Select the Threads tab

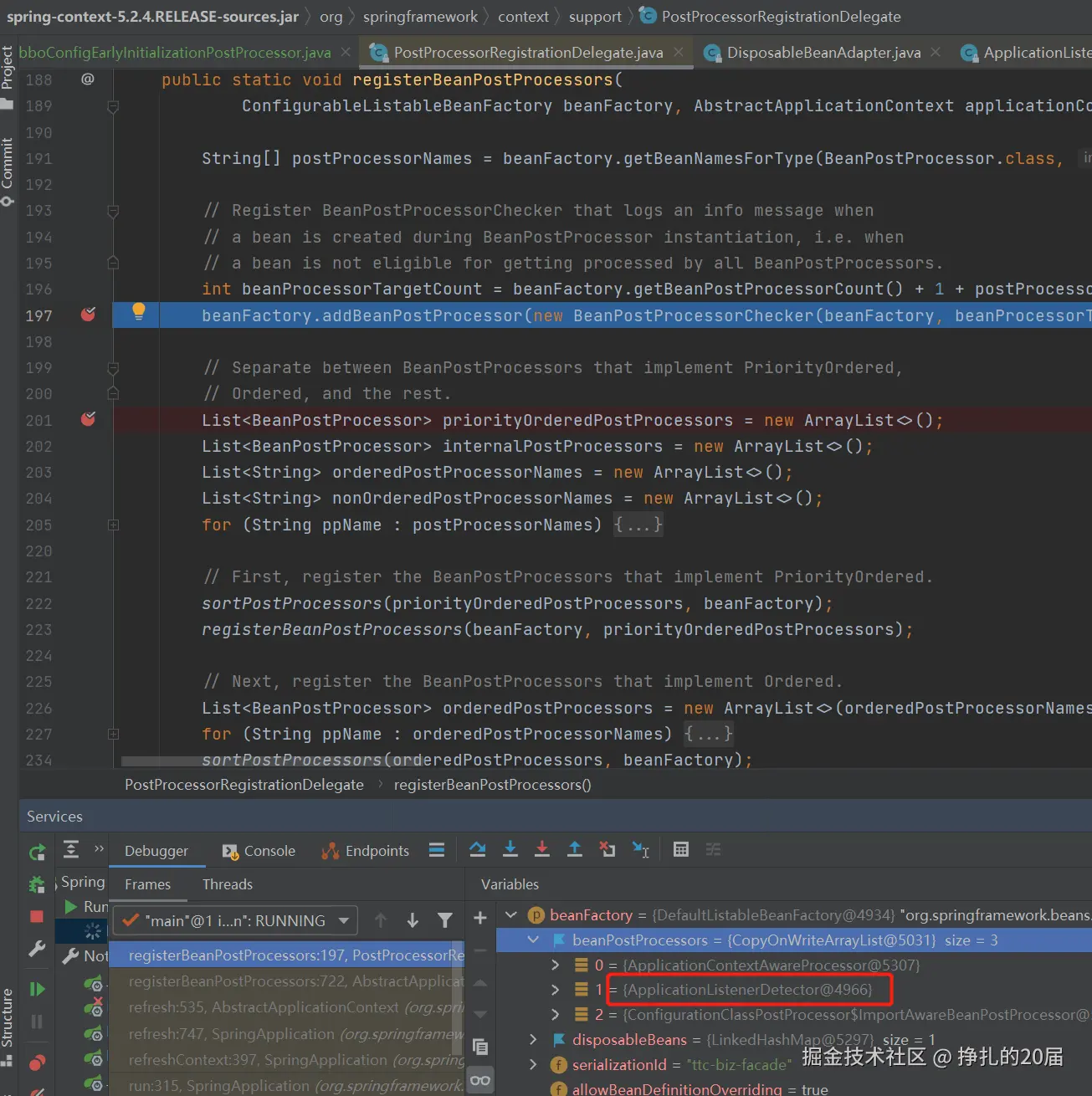pyautogui.click(x=228, y=884)
